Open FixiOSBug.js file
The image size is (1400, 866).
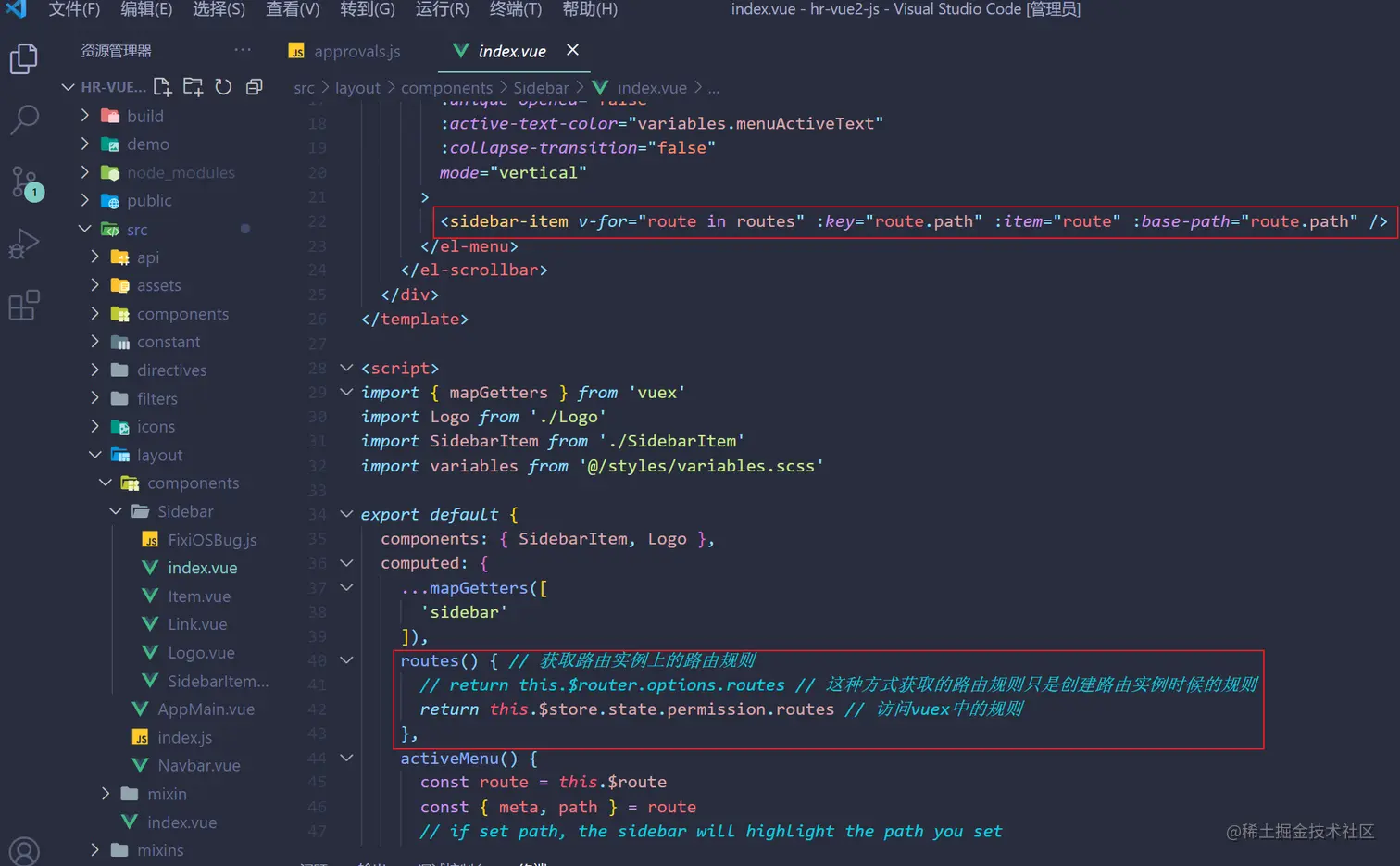point(212,540)
